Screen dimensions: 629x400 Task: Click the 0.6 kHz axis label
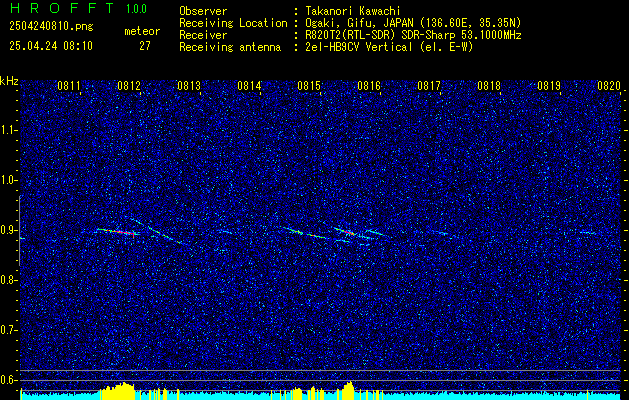[x=9, y=380]
